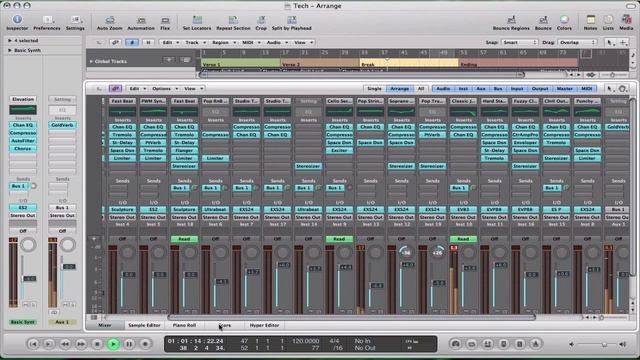The height and width of the screenshot is (360, 640).
Task: Click the transport Play button
Action: click(x=113, y=344)
